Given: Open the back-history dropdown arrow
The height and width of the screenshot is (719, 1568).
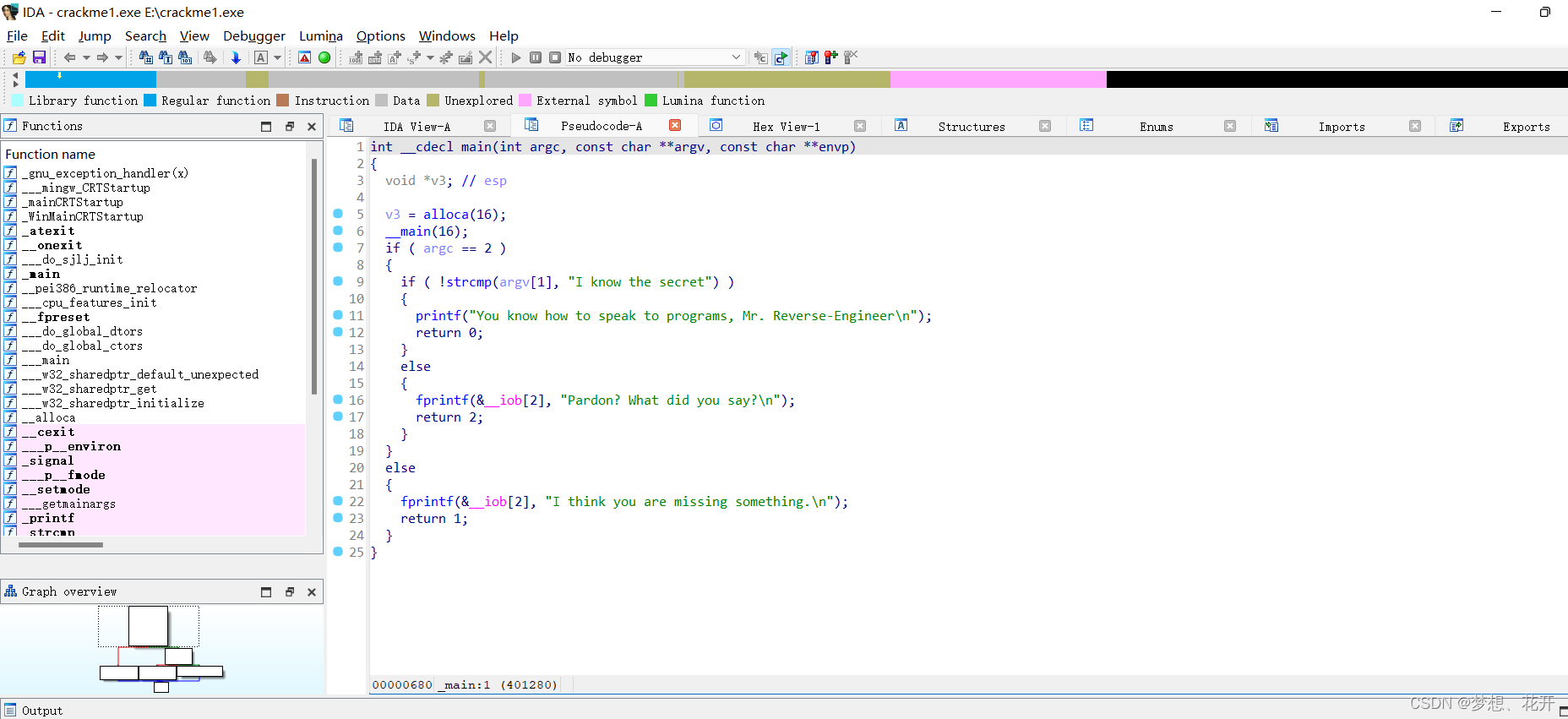Looking at the screenshot, I should point(86,57).
